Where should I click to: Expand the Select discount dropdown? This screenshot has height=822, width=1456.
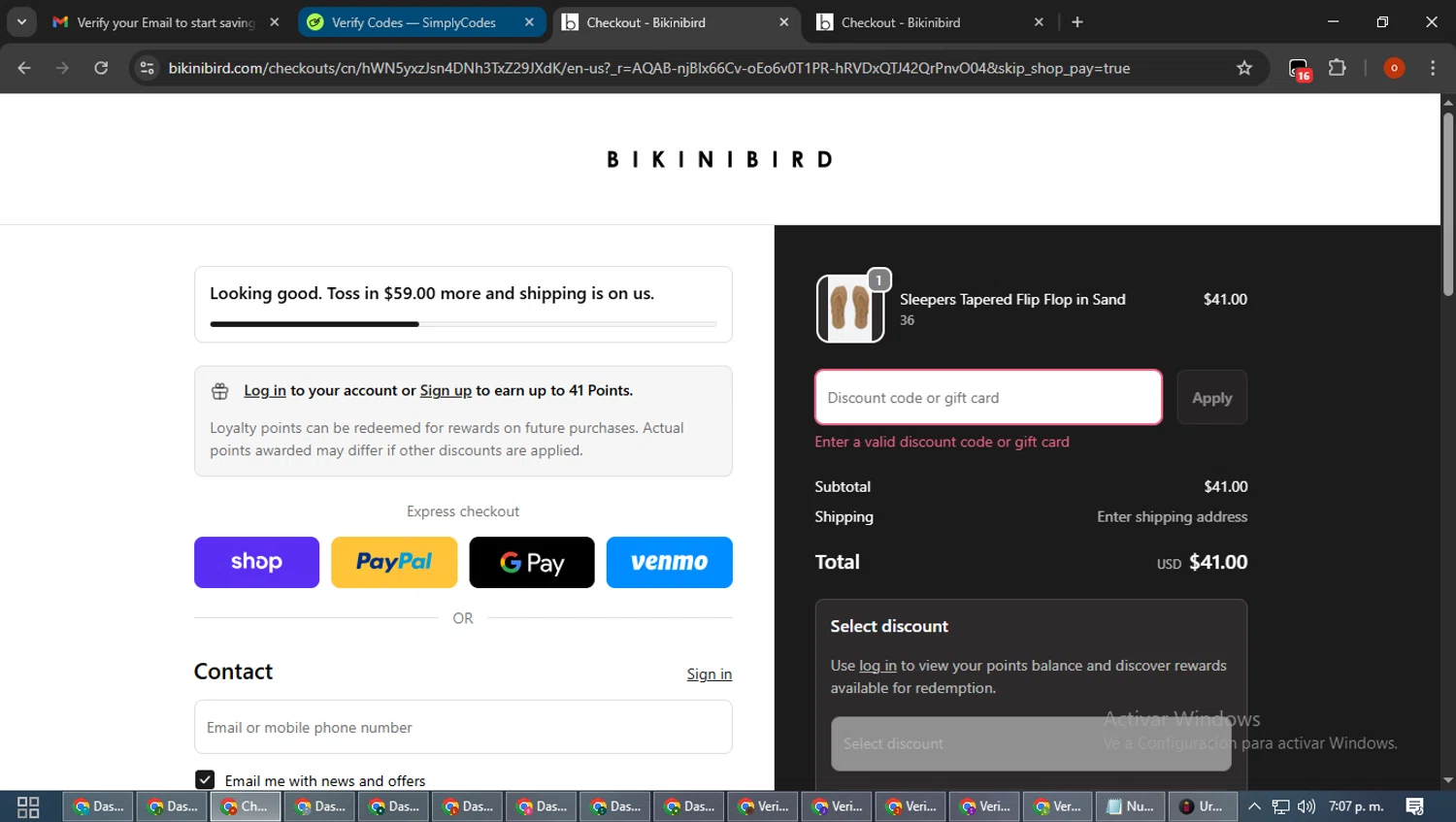click(x=1031, y=743)
